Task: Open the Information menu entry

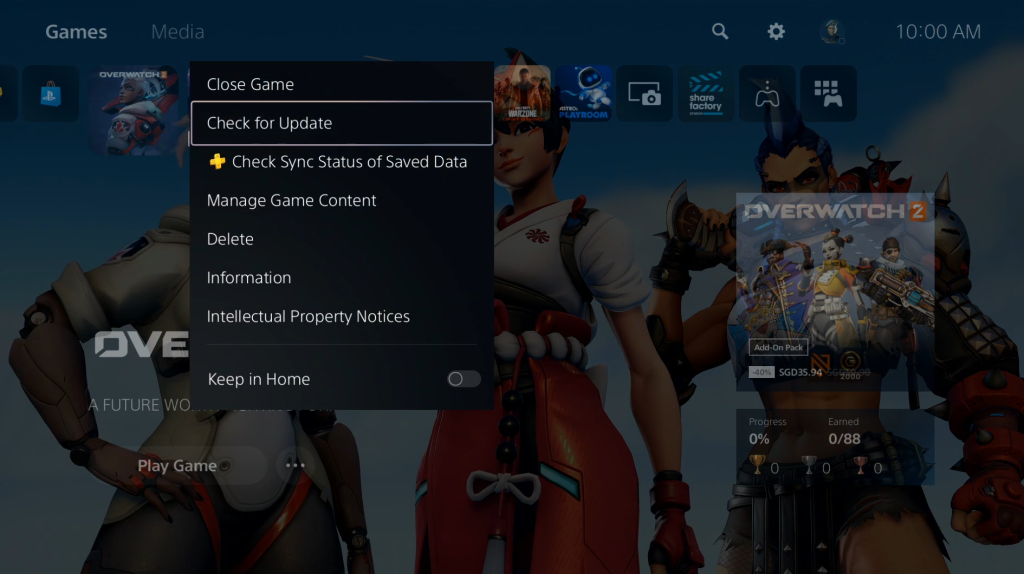Action: point(342,278)
